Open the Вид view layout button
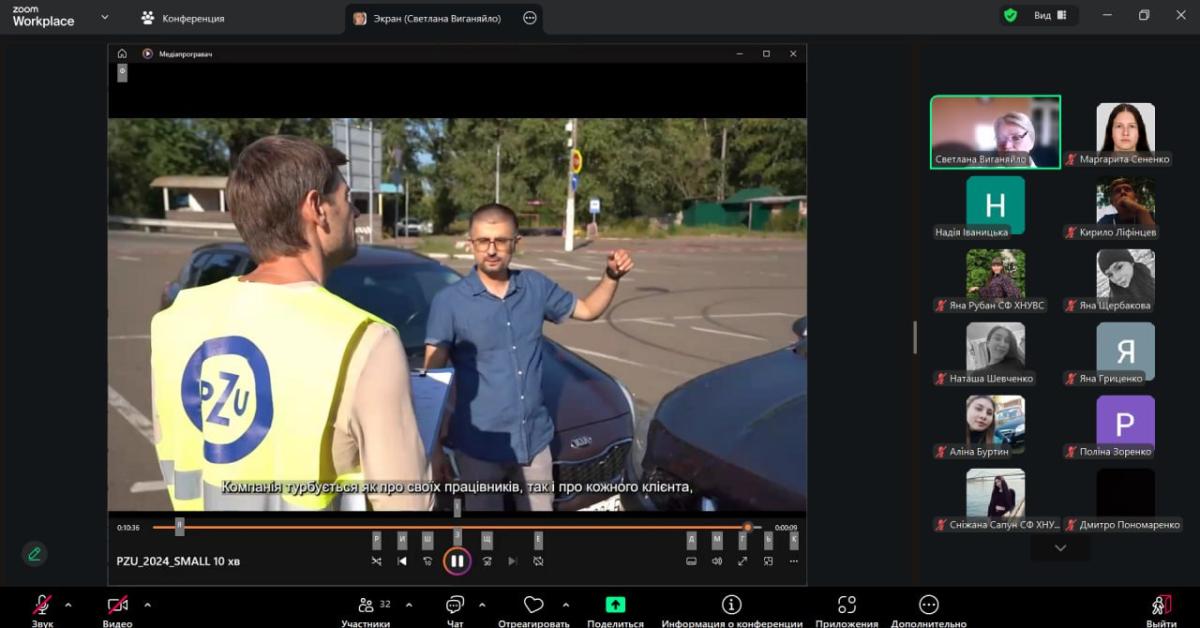Viewport: 1200px width, 628px height. click(1049, 16)
